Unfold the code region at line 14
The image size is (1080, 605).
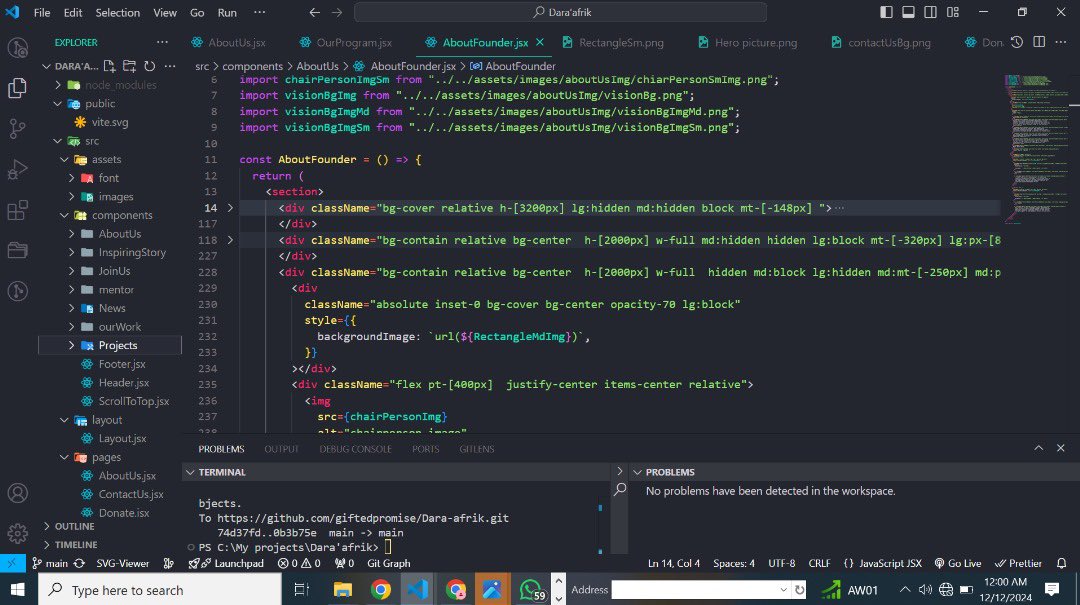230,207
